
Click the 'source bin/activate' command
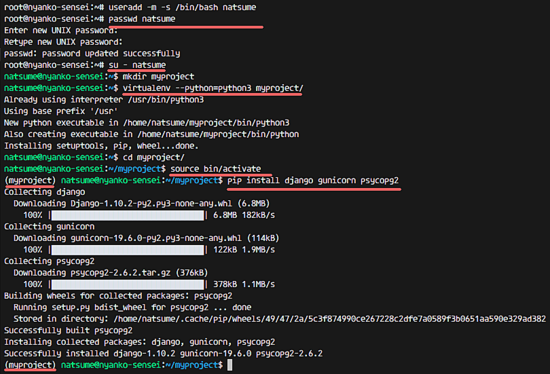pos(215,169)
